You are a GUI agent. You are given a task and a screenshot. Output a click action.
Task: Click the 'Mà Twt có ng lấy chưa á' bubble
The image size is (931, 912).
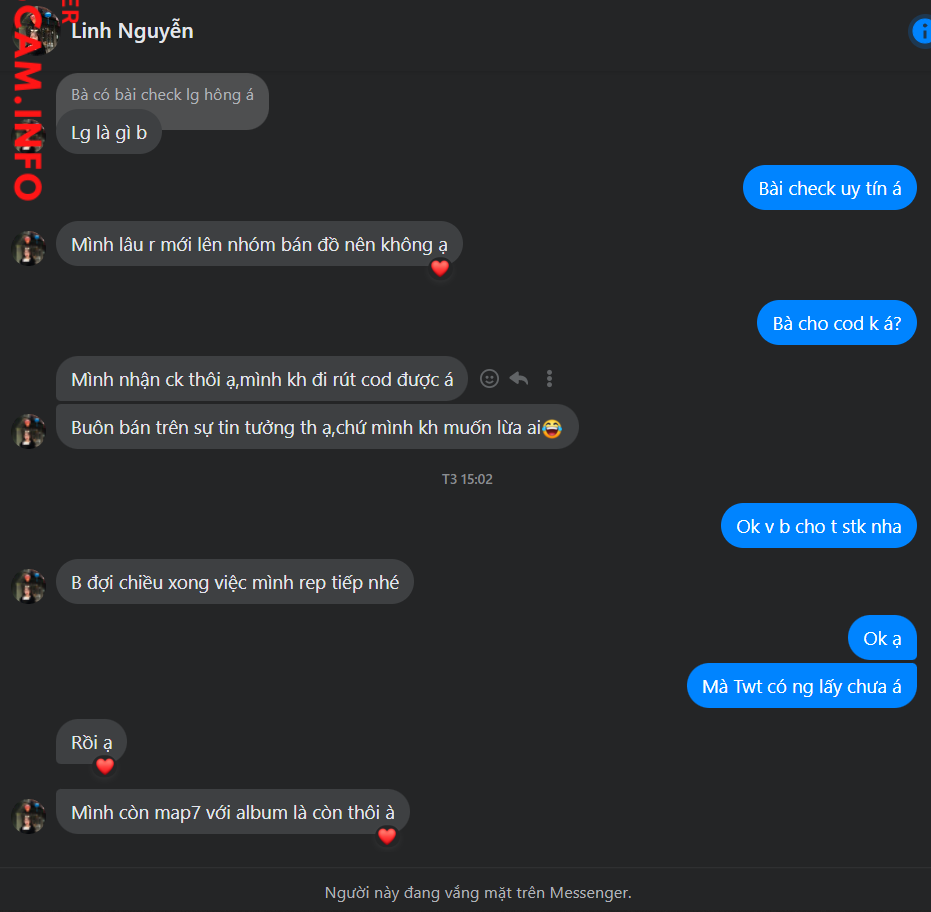point(802,686)
